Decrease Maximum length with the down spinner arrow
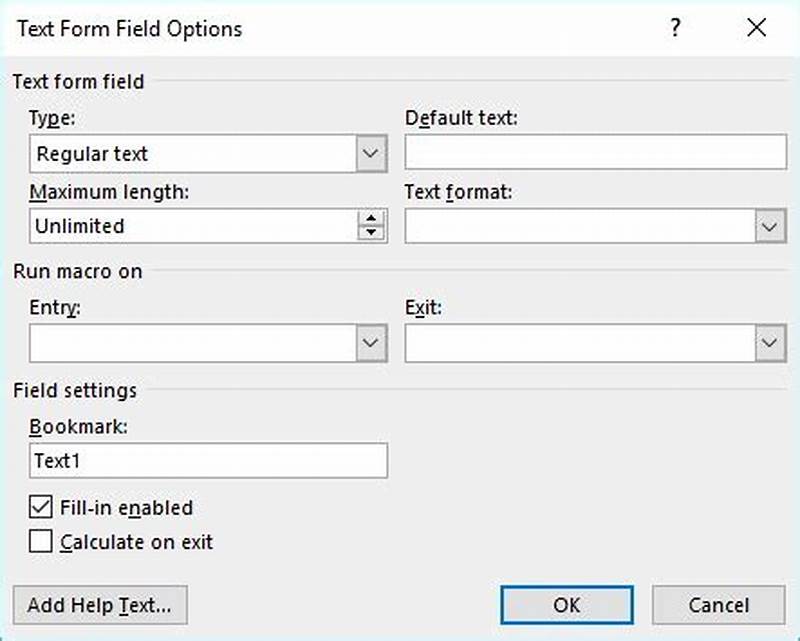Image resolution: width=800 pixels, height=641 pixels. [x=371, y=231]
